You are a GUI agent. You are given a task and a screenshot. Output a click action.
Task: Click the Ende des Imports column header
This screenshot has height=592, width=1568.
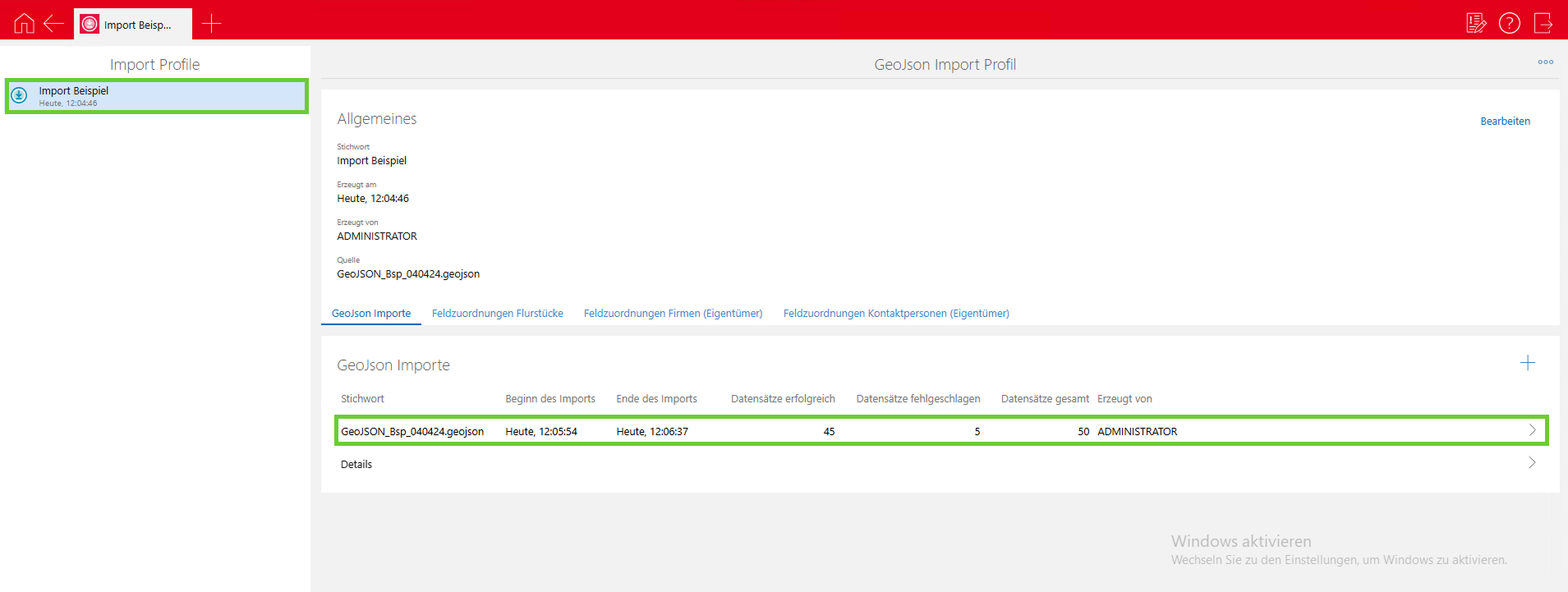click(x=656, y=399)
